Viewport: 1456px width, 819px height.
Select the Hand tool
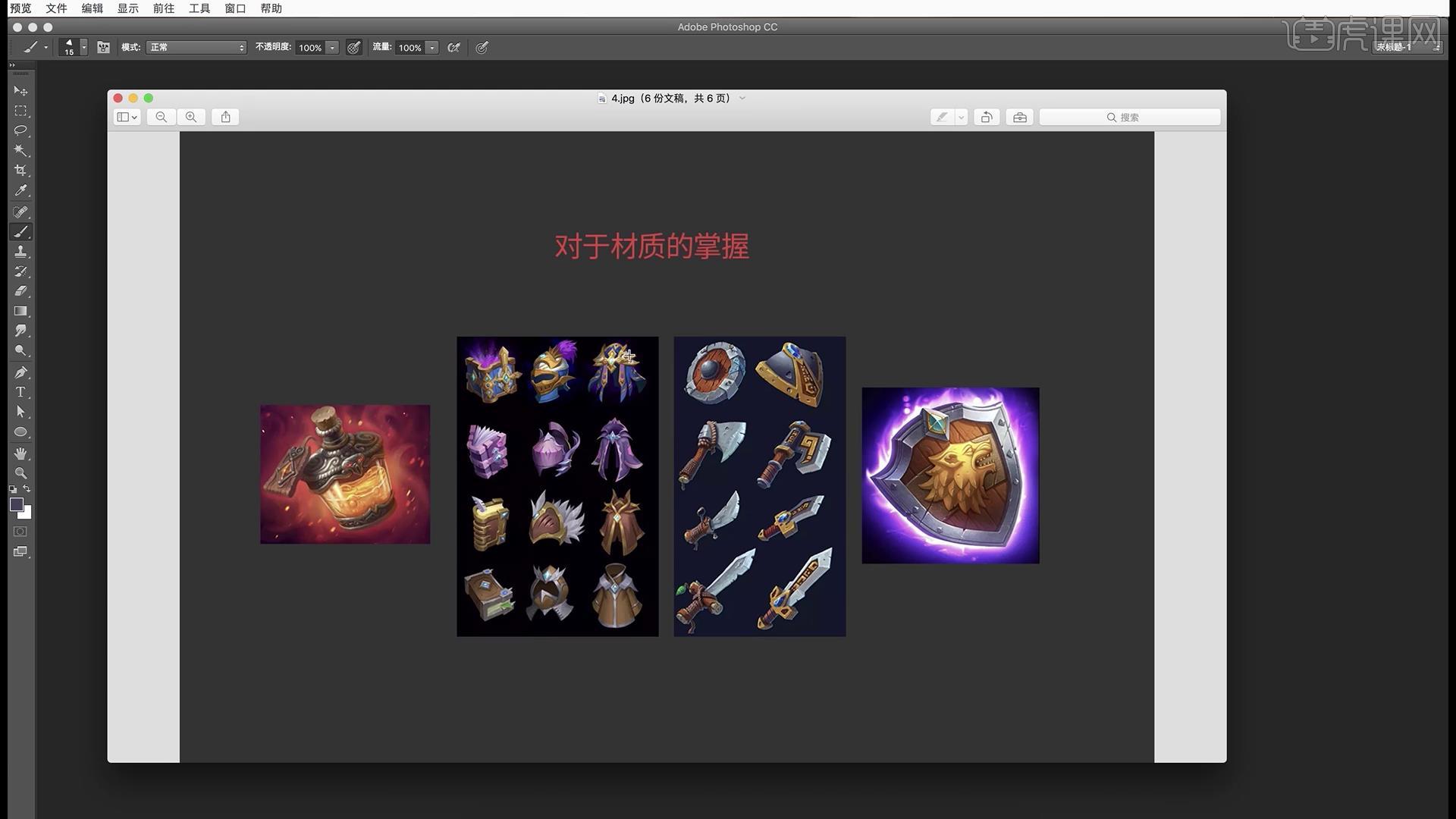click(x=20, y=453)
